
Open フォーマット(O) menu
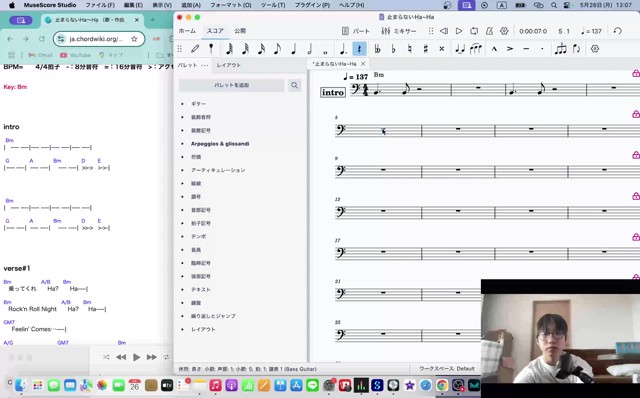tap(231, 5)
